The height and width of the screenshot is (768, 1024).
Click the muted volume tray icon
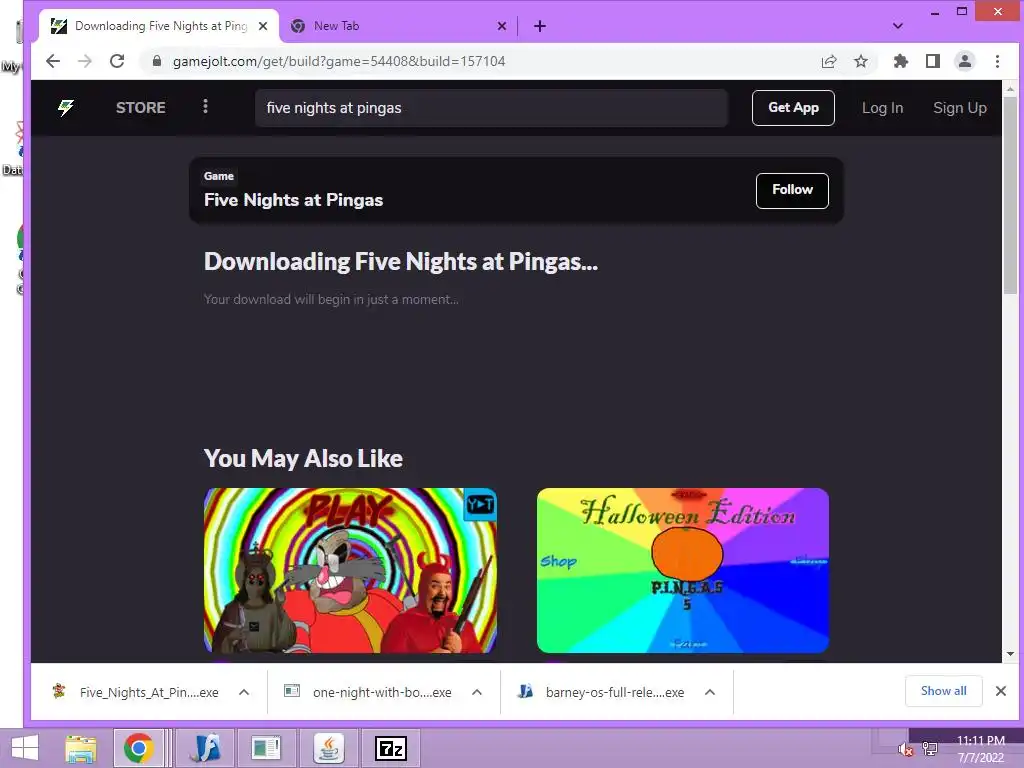pyautogui.click(x=906, y=750)
